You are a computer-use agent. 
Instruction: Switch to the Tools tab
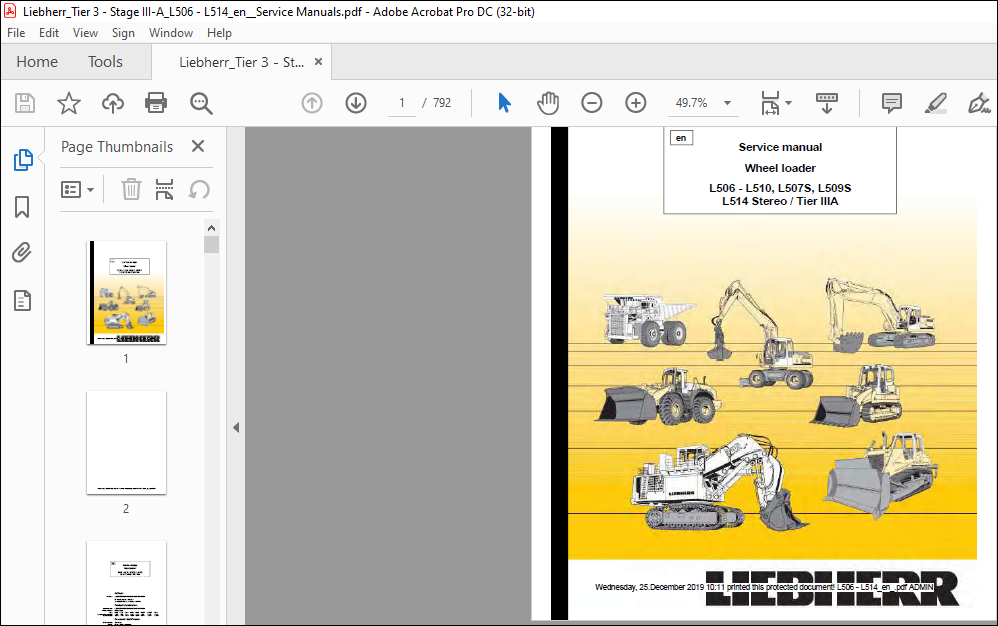(x=105, y=62)
